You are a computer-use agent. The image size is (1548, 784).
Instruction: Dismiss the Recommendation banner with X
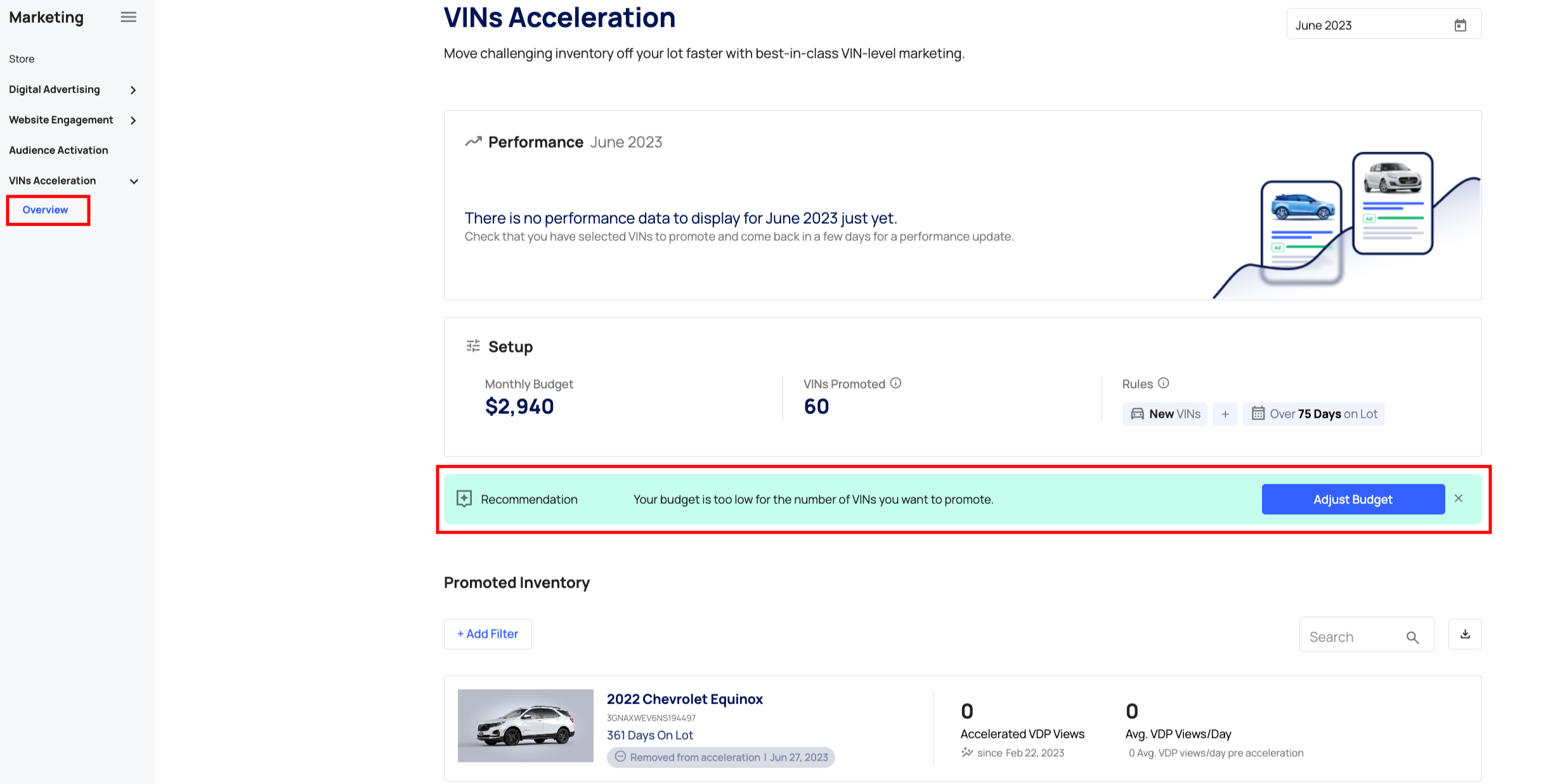coord(1459,499)
